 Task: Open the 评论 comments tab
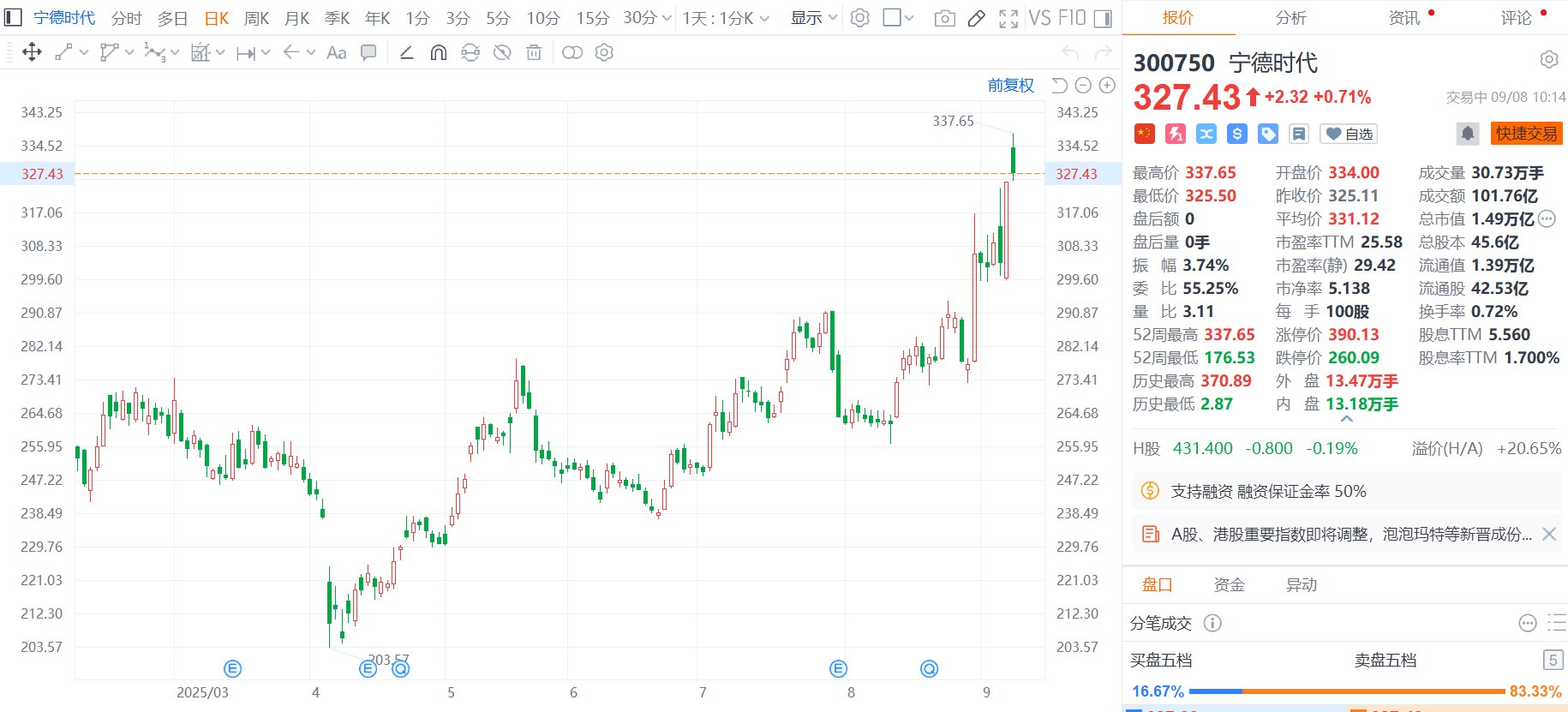pyautogui.click(x=1517, y=18)
